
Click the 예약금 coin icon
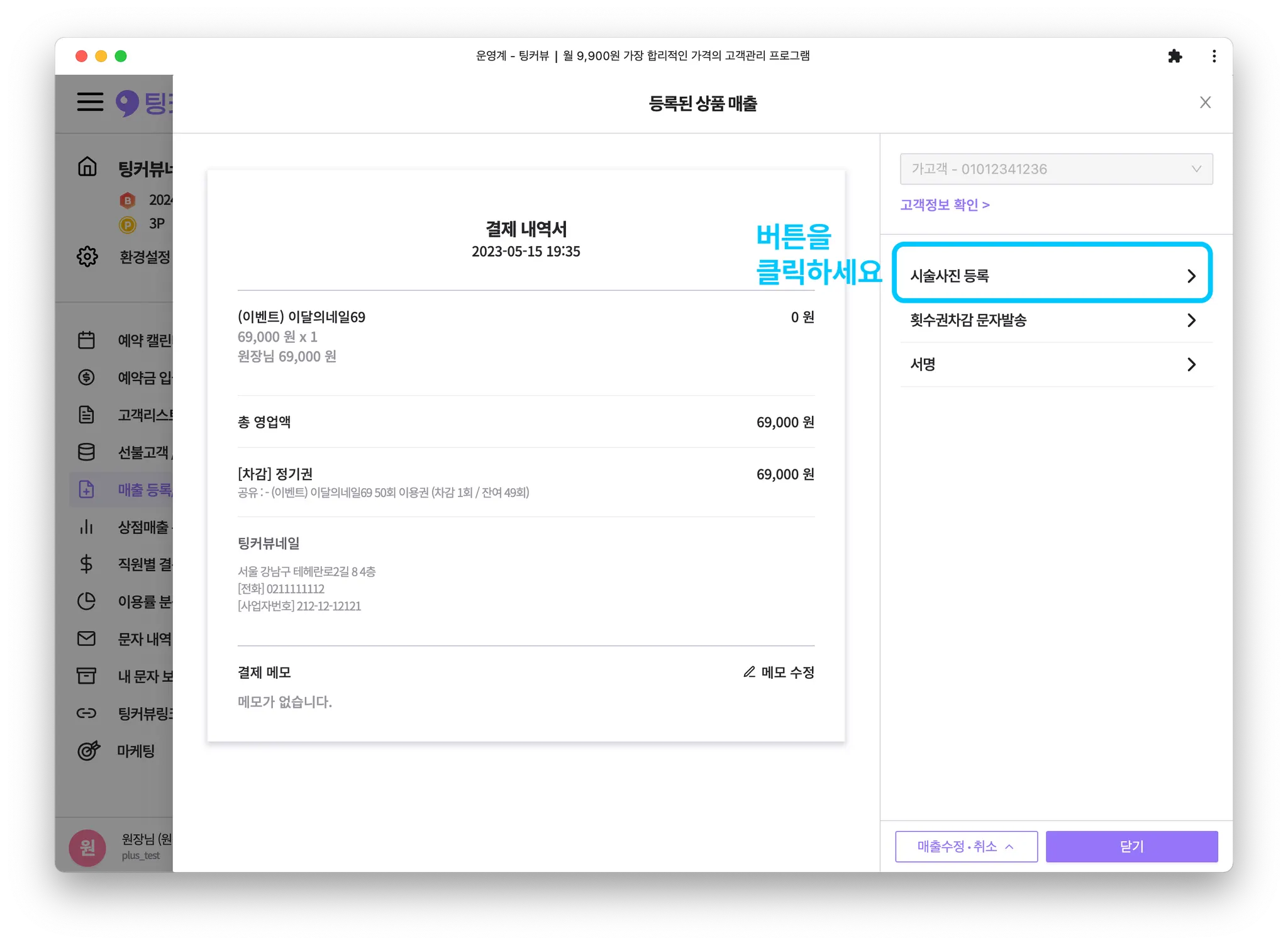(x=87, y=377)
